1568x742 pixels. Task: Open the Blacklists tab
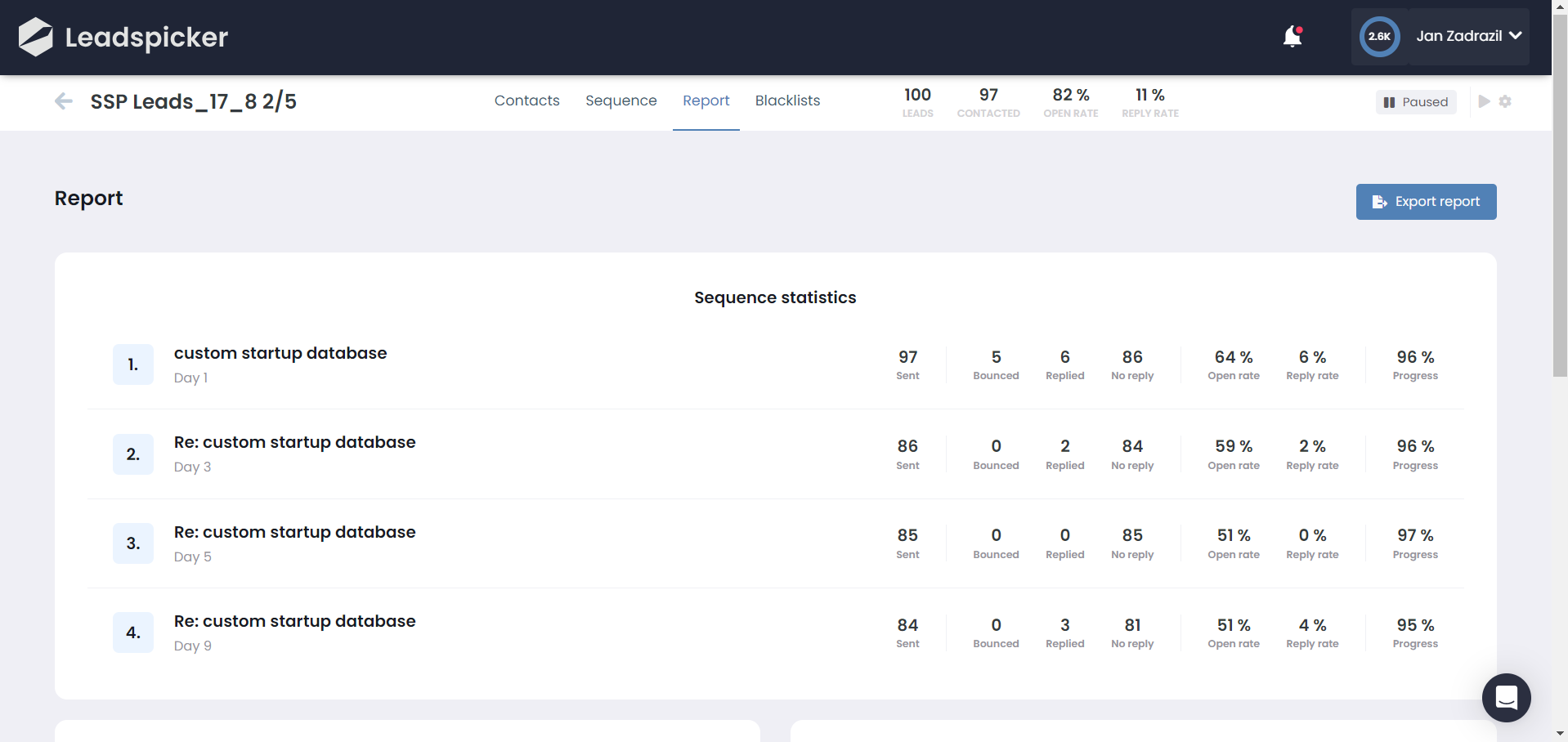tap(787, 101)
